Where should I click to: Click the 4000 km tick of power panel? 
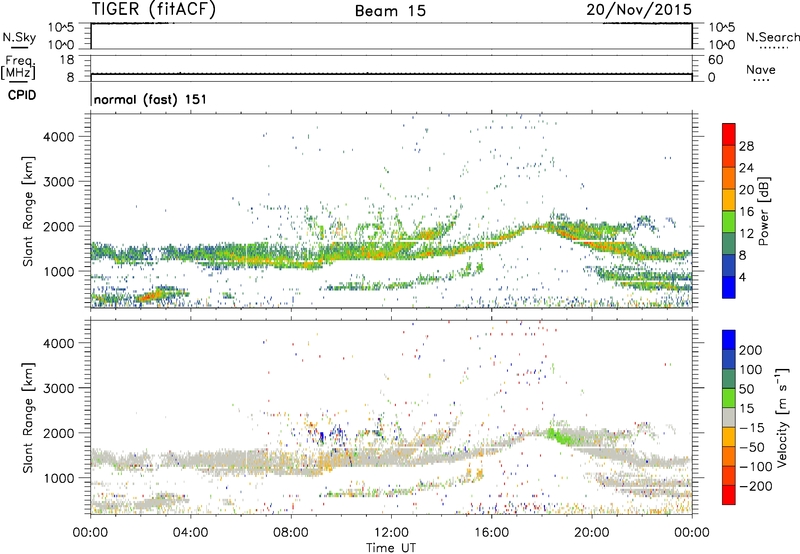[x=59, y=137]
